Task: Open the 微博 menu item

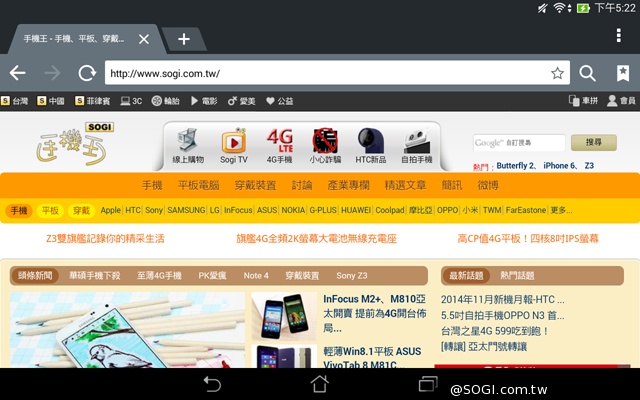Action: click(488, 185)
